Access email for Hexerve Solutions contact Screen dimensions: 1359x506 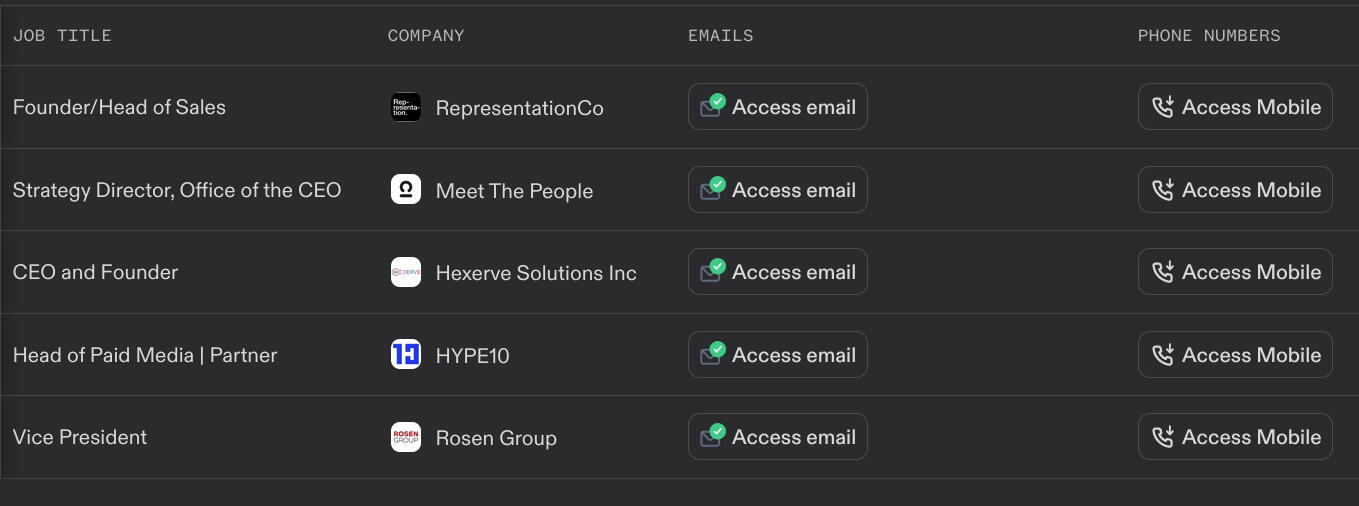(778, 272)
